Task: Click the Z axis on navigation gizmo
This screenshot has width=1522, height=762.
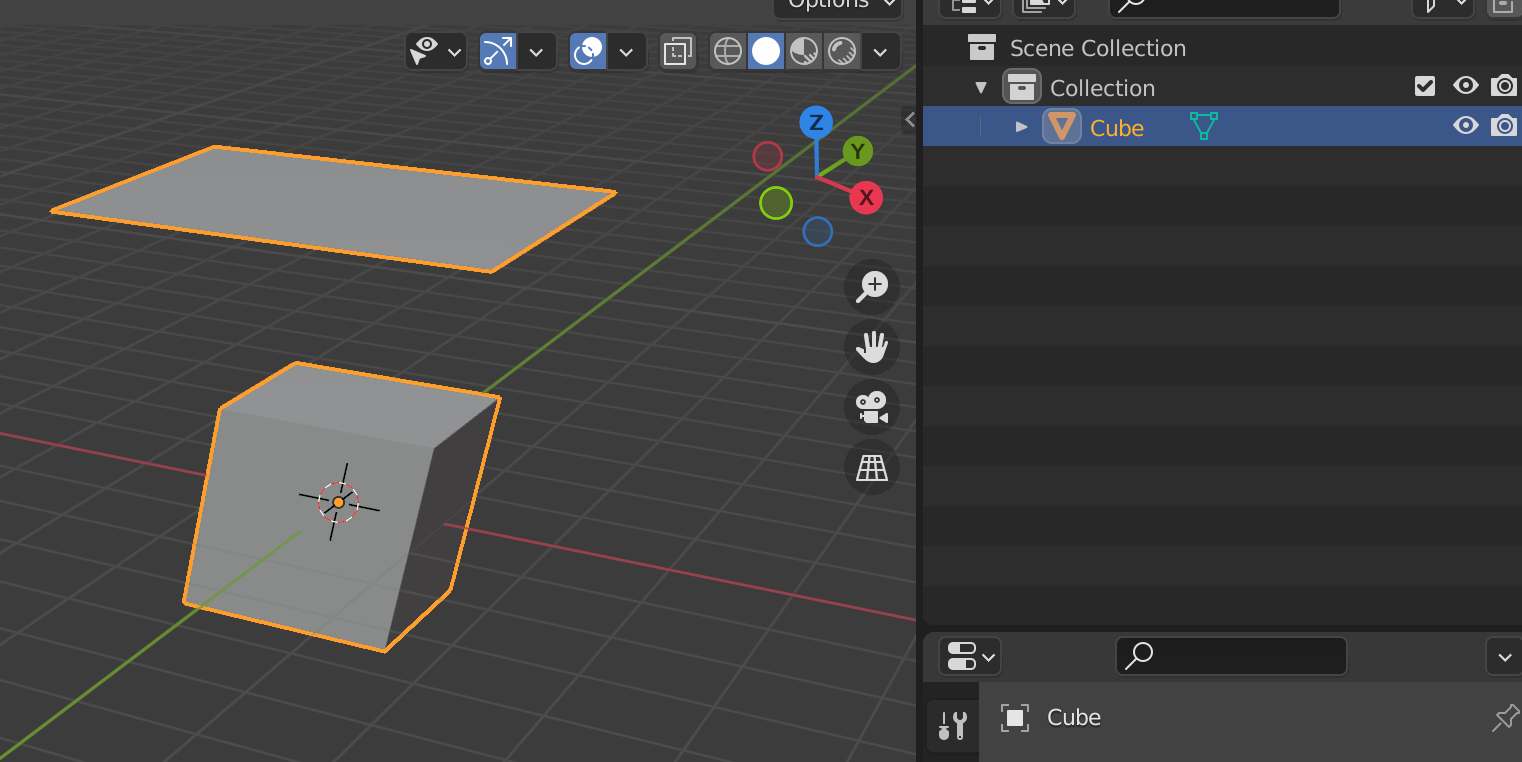Action: point(816,123)
